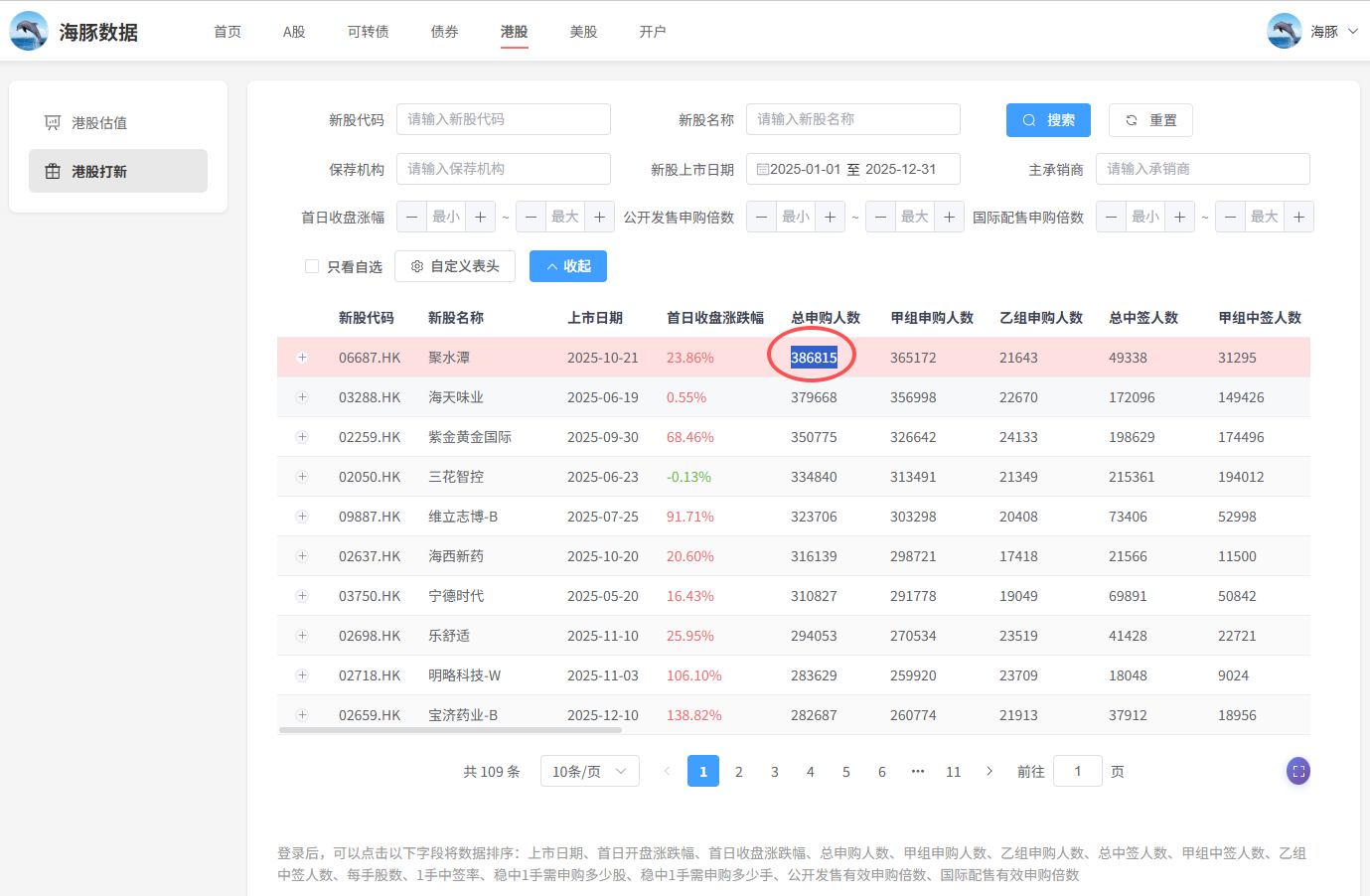The height and width of the screenshot is (896, 1370).
Task: Click the pagination ellipsis jump button
Action: [x=918, y=772]
